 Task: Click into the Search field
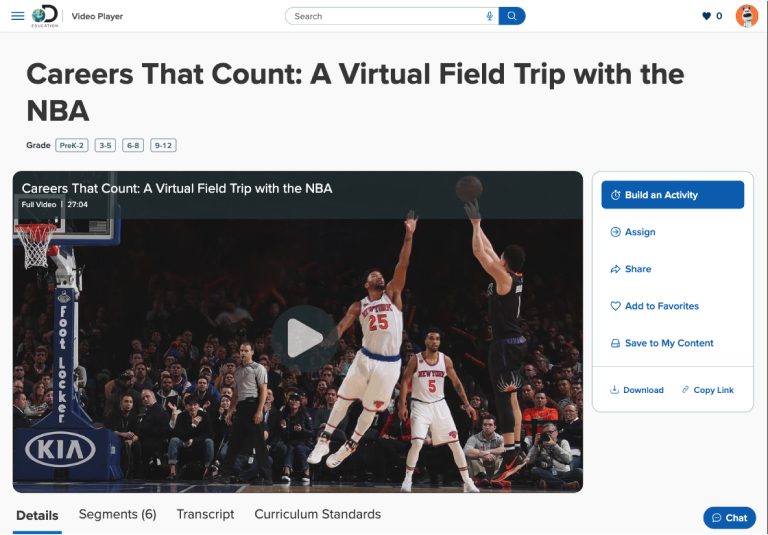click(x=392, y=16)
